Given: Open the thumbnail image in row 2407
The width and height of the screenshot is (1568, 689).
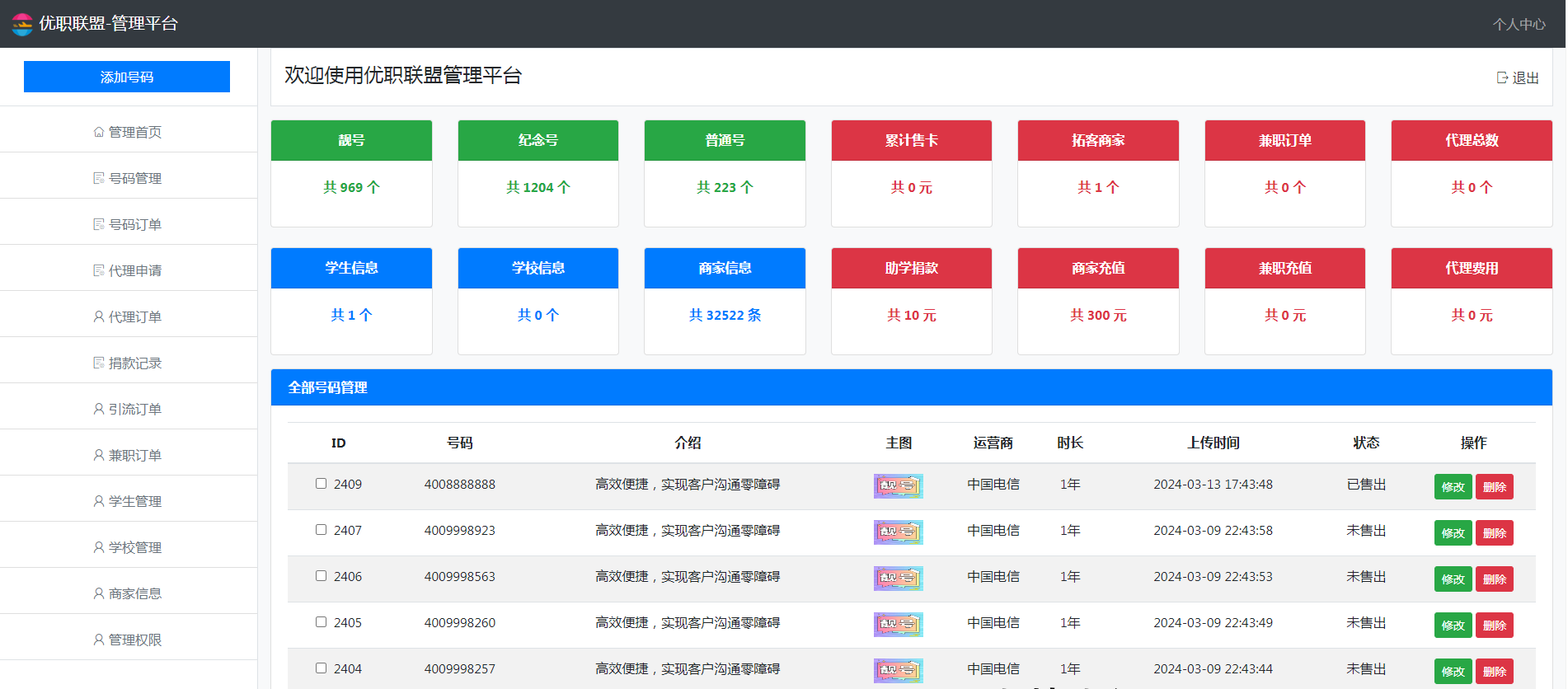Looking at the screenshot, I should [899, 532].
